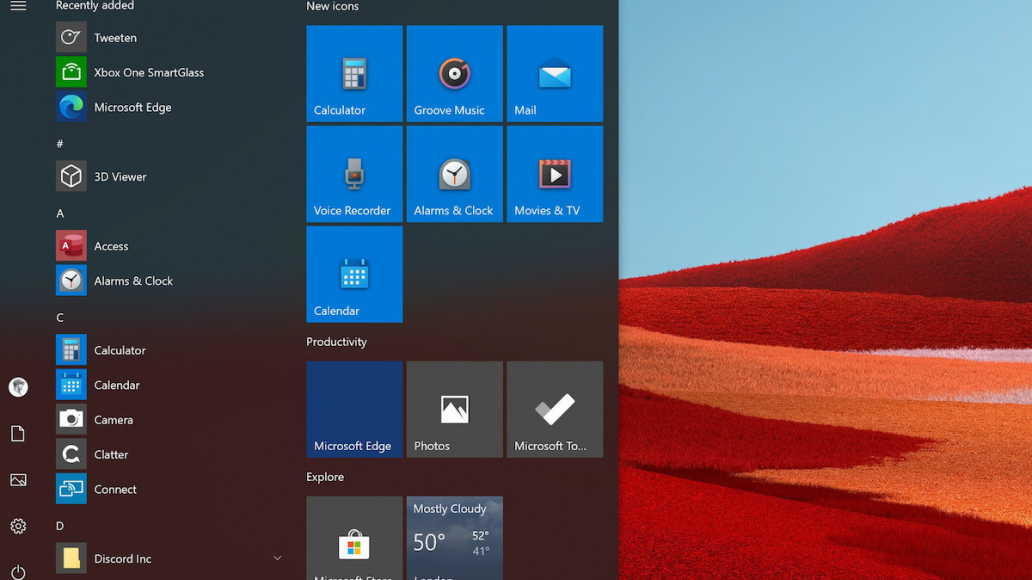Launch the Movies & TV tile

[554, 174]
